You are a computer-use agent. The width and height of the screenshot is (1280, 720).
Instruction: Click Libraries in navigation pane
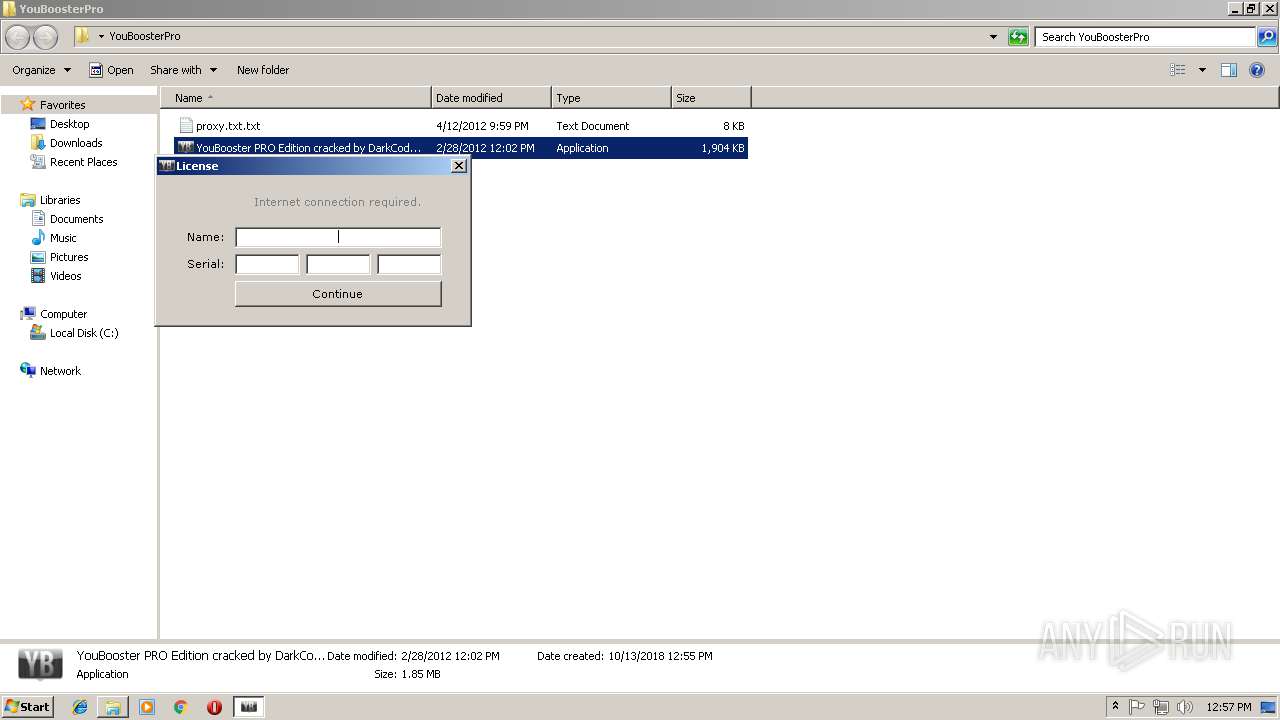click(60, 200)
